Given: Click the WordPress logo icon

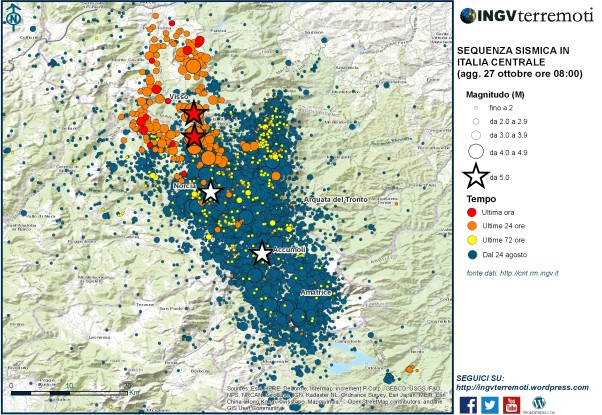Looking at the screenshot, I should click(539, 404).
